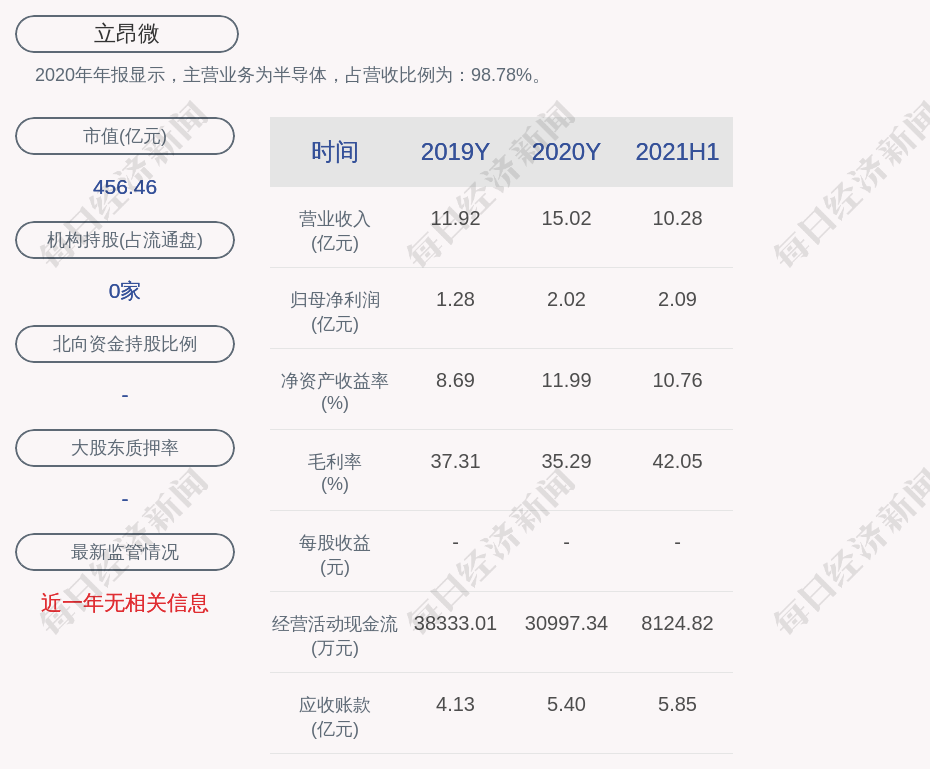Click the 最新监管情况 pill
Screen dimensions: 930x769
125,552
